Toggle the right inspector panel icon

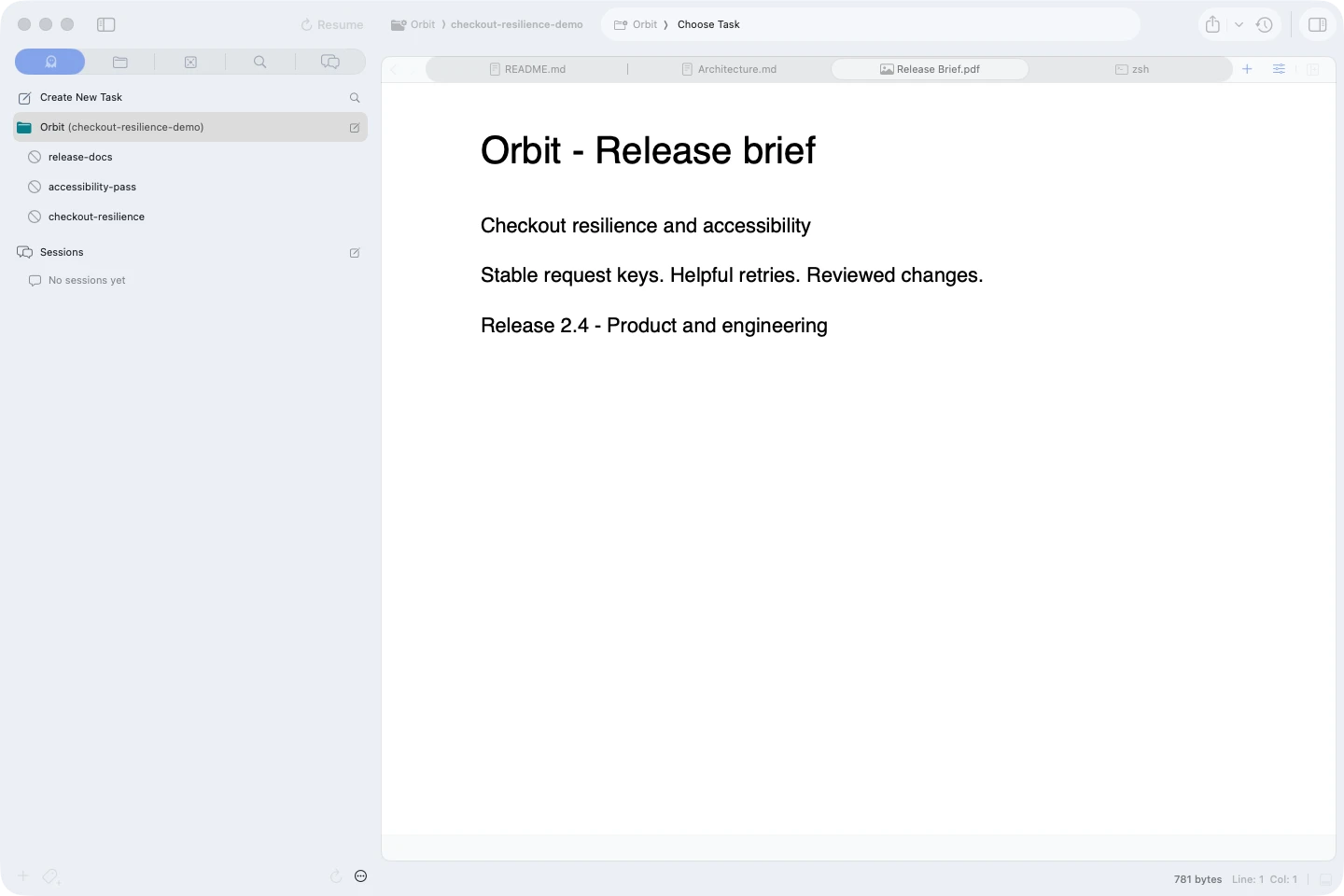tap(1318, 24)
